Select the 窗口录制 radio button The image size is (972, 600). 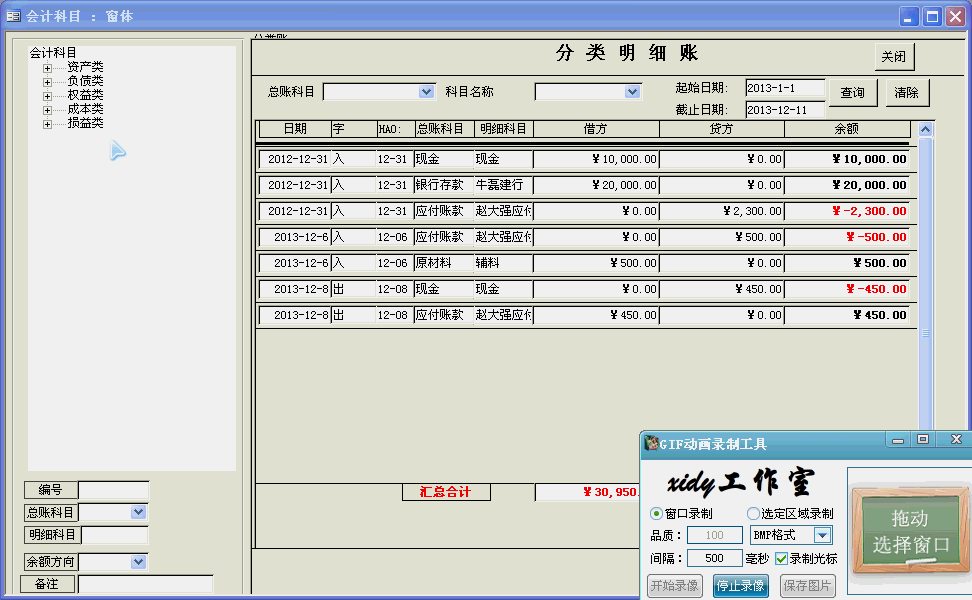pyautogui.click(x=657, y=514)
